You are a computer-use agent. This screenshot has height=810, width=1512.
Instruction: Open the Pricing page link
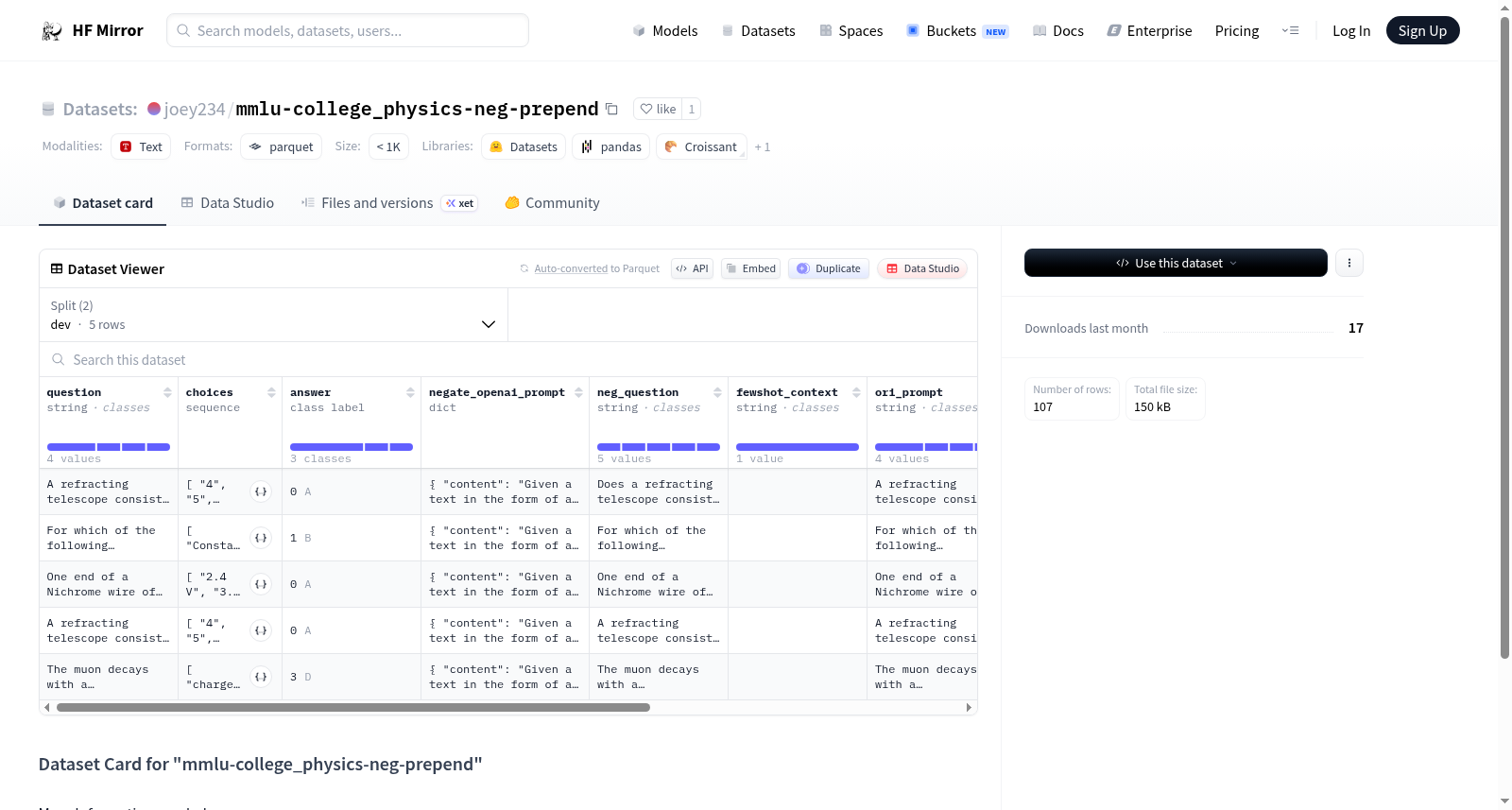coord(1237,30)
